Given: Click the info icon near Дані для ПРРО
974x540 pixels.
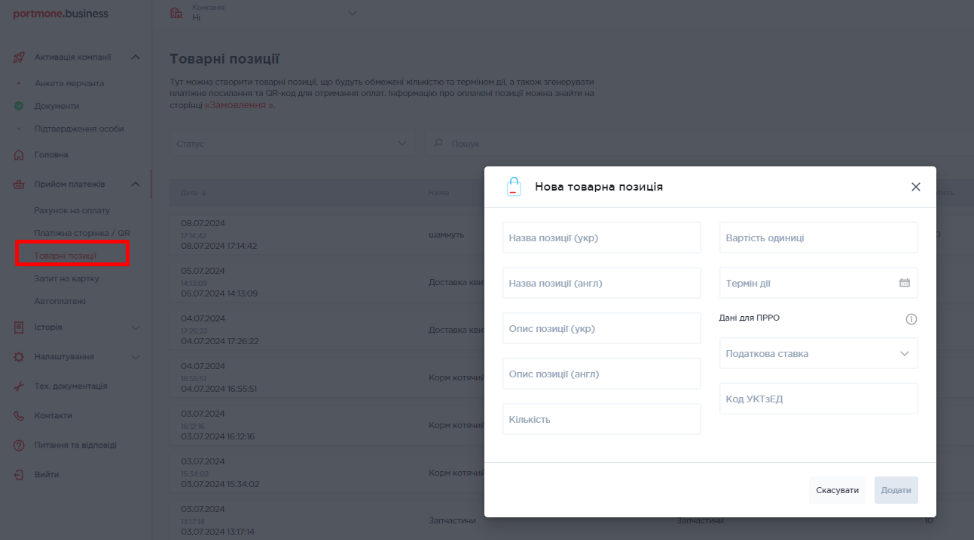Looking at the screenshot, I should click(x=911, y=319).
